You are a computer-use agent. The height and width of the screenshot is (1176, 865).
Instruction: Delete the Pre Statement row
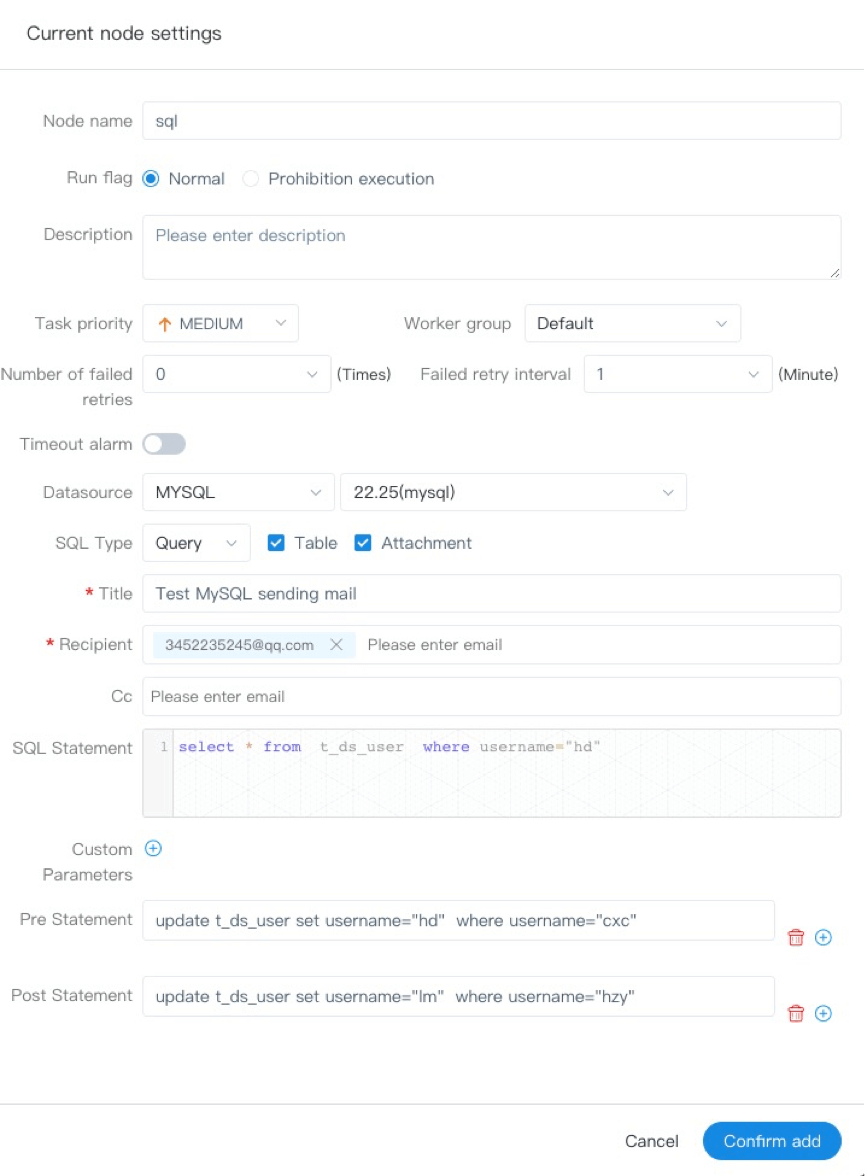[796, 938]
